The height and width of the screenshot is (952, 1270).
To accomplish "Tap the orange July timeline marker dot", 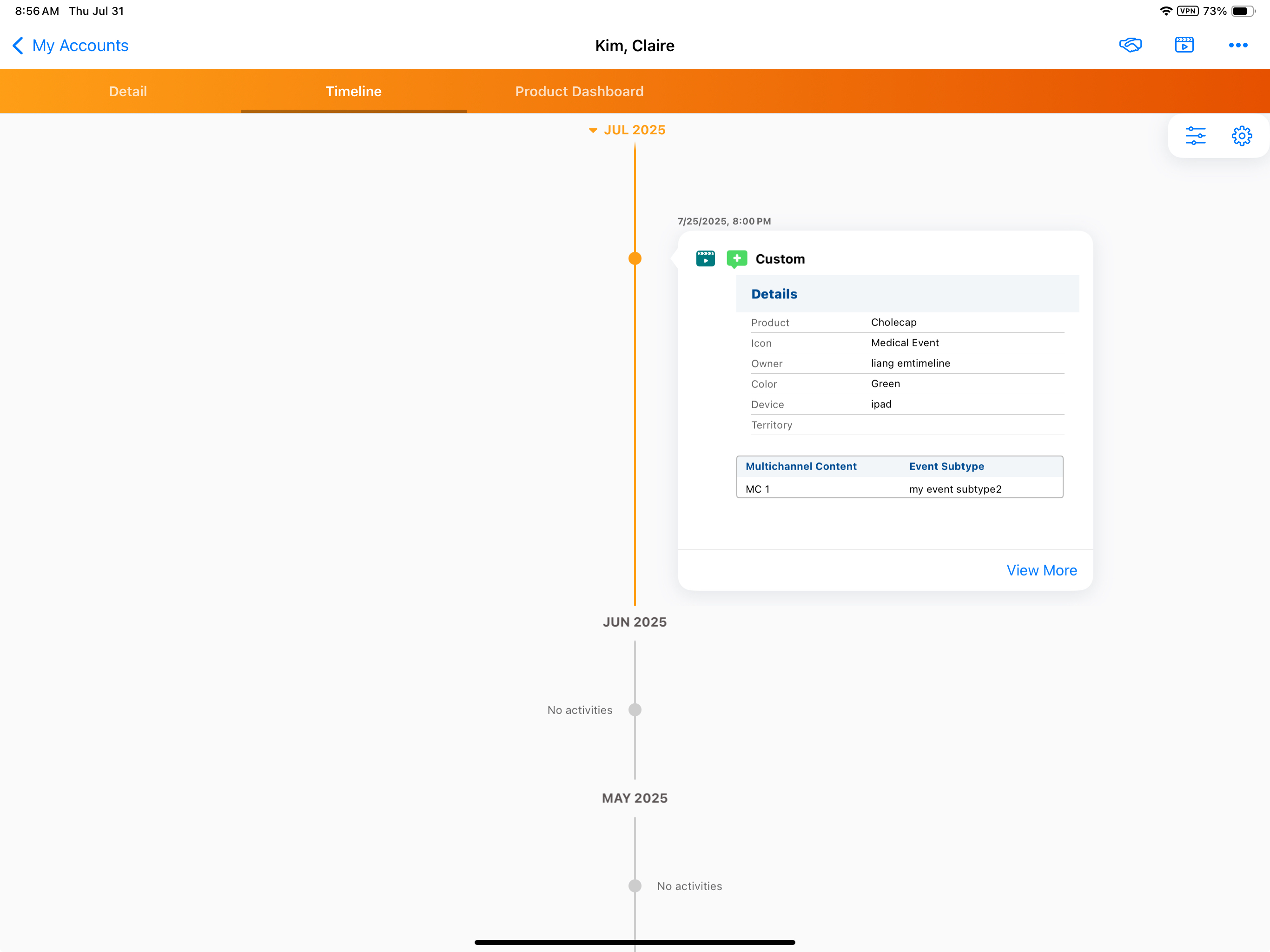I will click(x=635, y=258).
